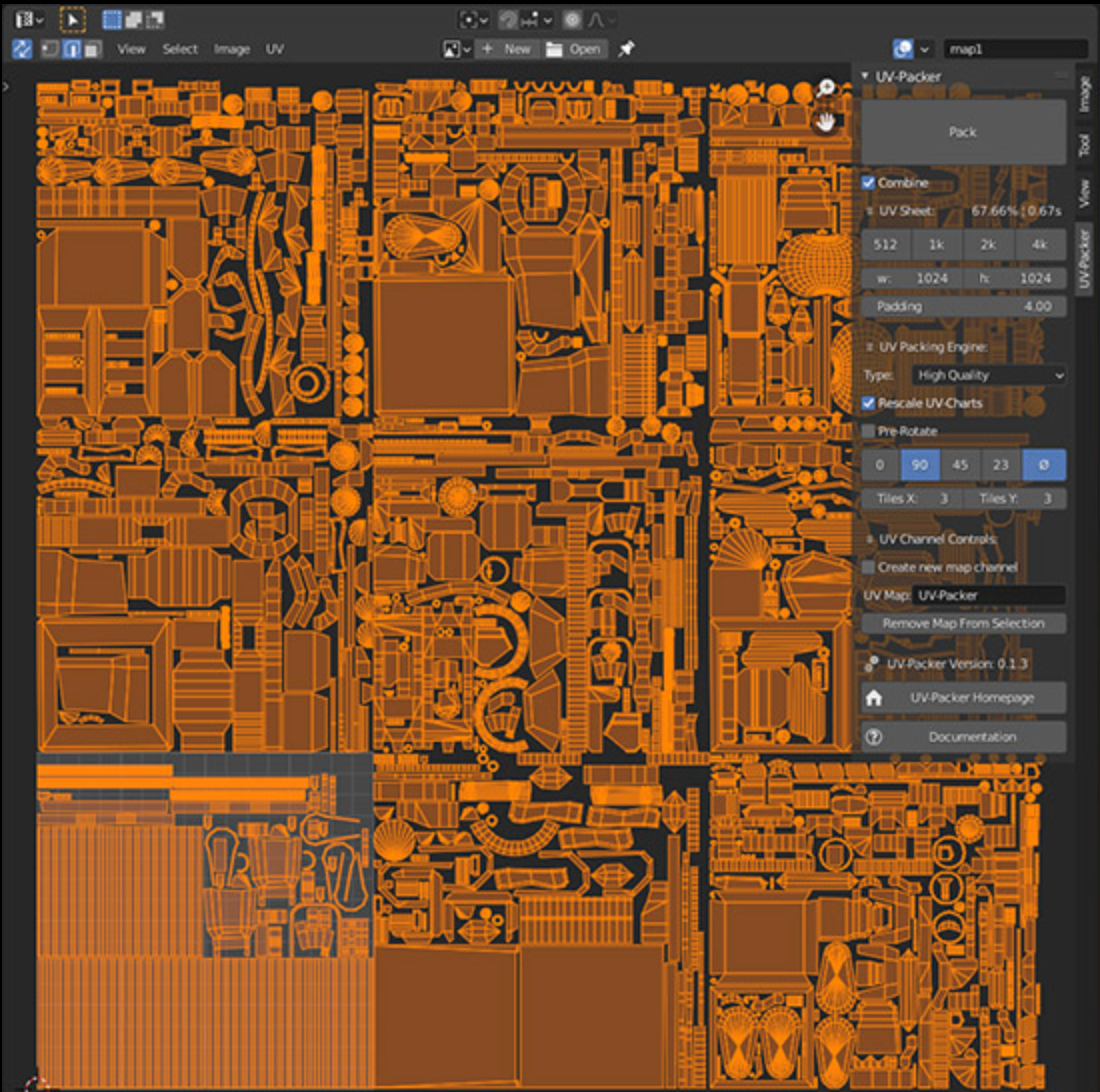Select rotation step 0
The width and height of the screenshot is (1100, 1092).
click(x=880, y=465)
